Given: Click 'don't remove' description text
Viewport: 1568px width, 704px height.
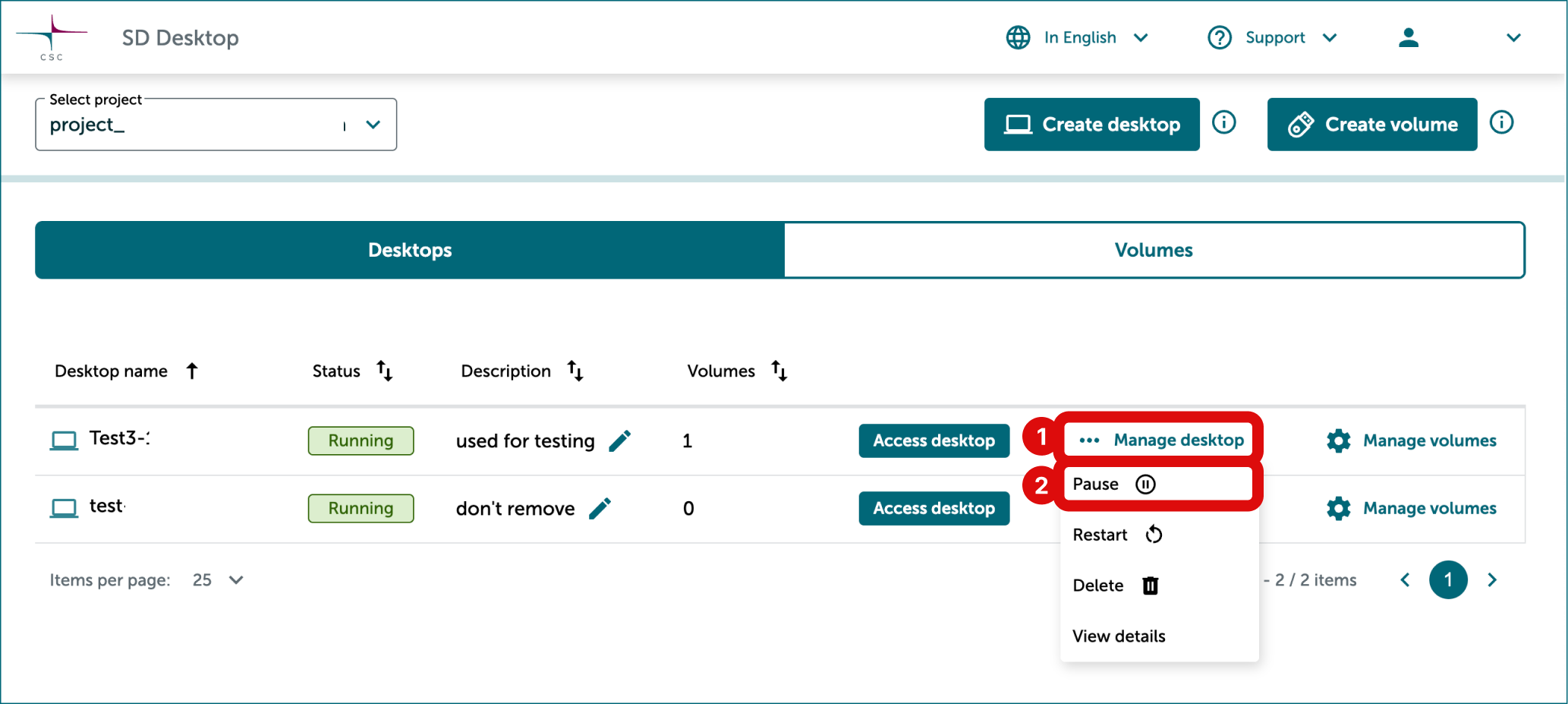Looking at the screenshot, I should 515,508.
